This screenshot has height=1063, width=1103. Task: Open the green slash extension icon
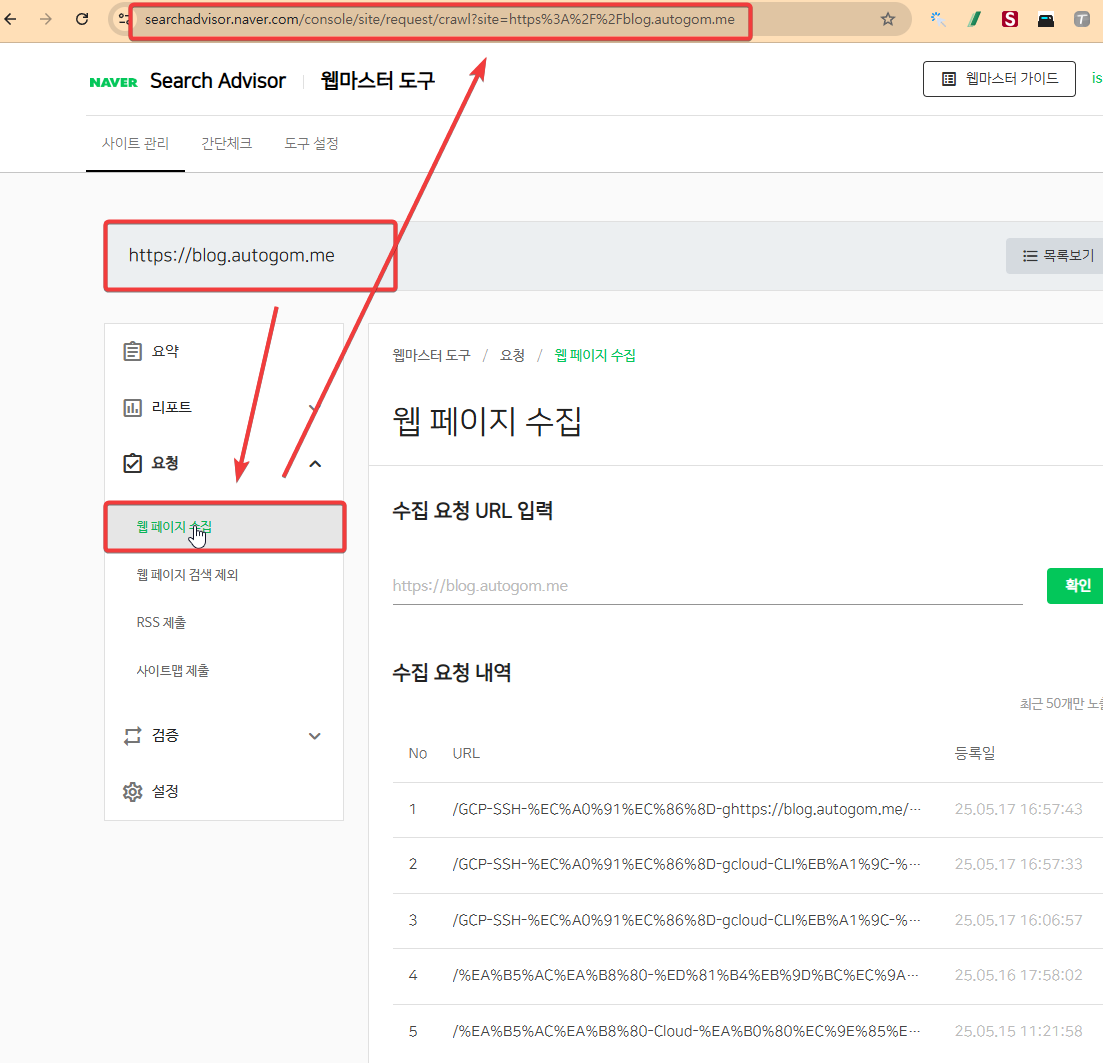[974, 19]
